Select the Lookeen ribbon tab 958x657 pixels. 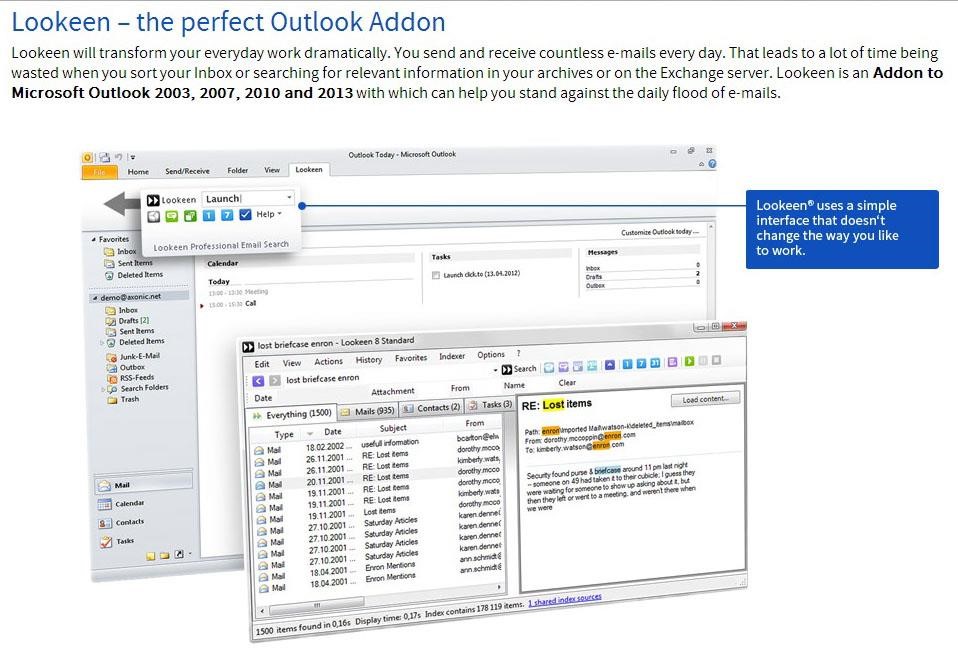click(309, 169)
